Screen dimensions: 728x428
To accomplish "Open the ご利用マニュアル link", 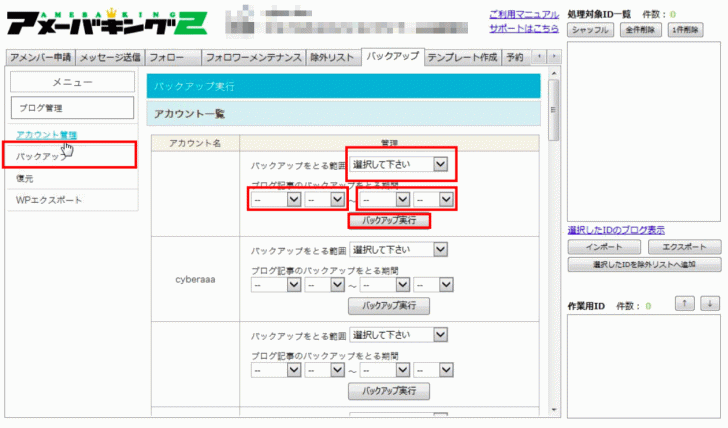I will click(x=523, y=15).
